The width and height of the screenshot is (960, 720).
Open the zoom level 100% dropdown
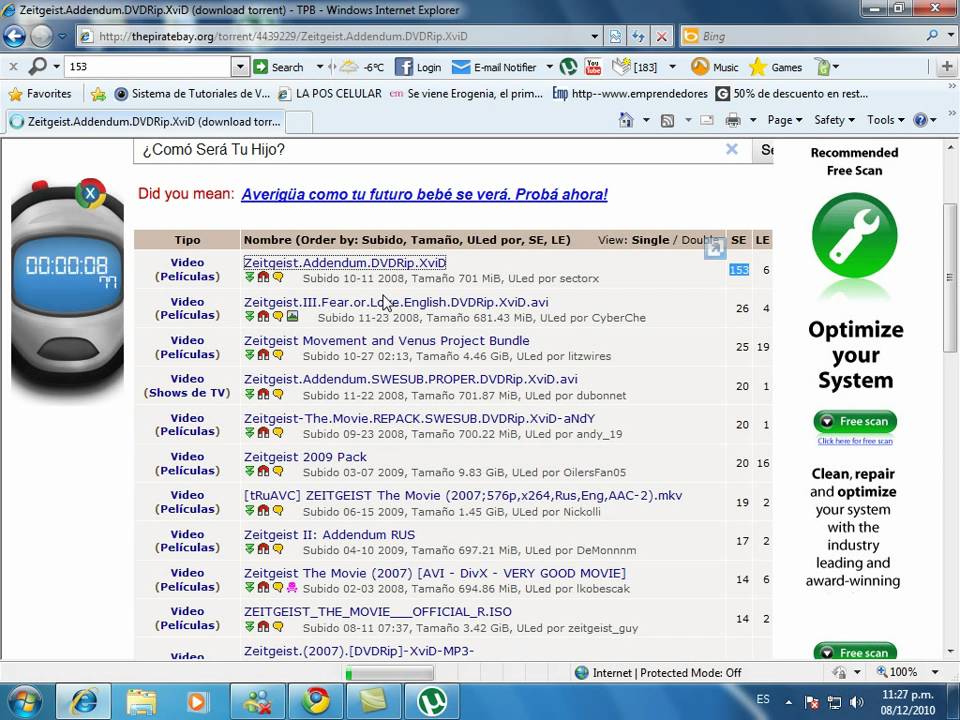pyautogui.click(x=935, y=672)
